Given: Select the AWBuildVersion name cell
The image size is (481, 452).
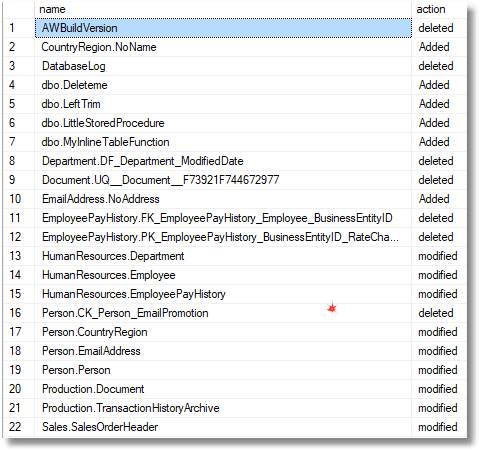Looking at the screenshot, I should [223, 28].
